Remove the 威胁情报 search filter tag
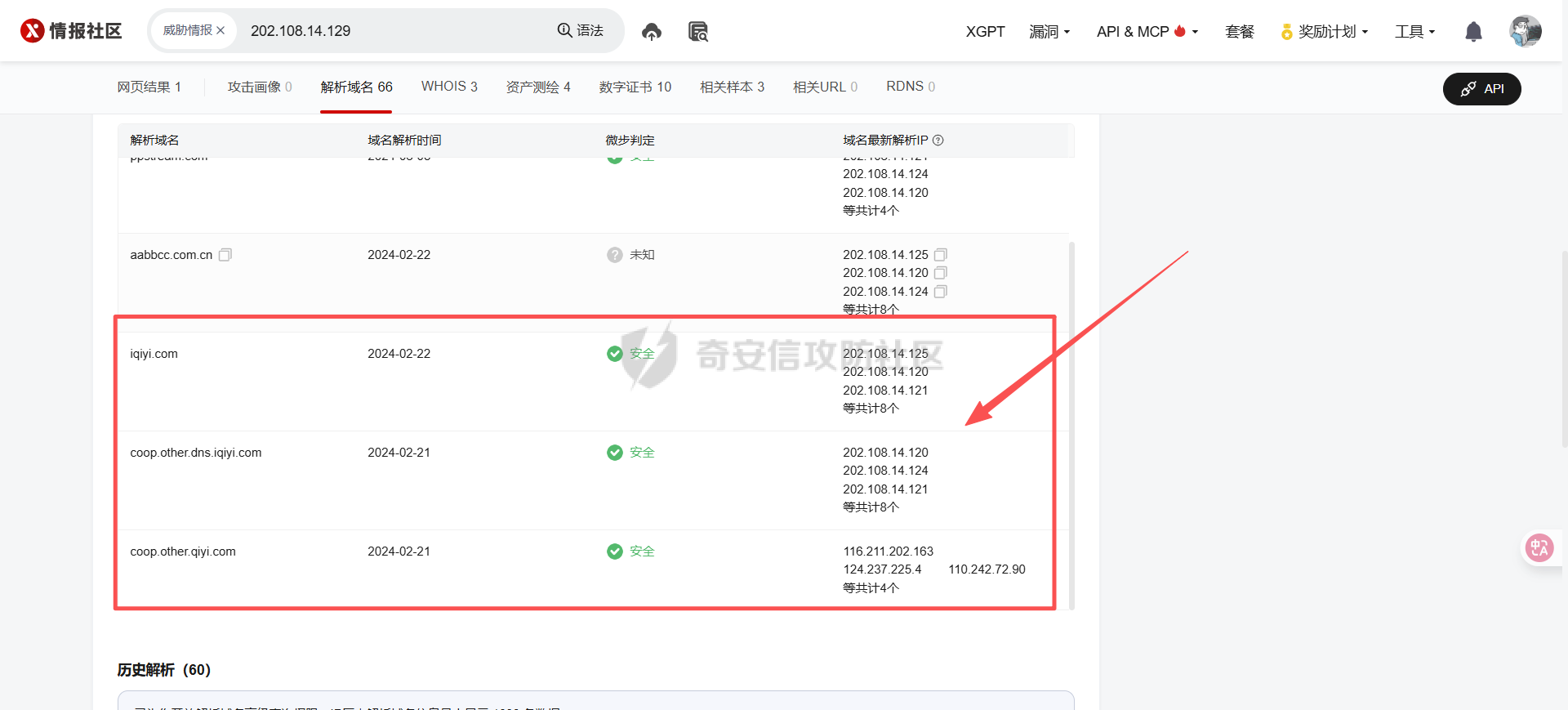This screenshot has height=710, width=1568. [220, 31]
